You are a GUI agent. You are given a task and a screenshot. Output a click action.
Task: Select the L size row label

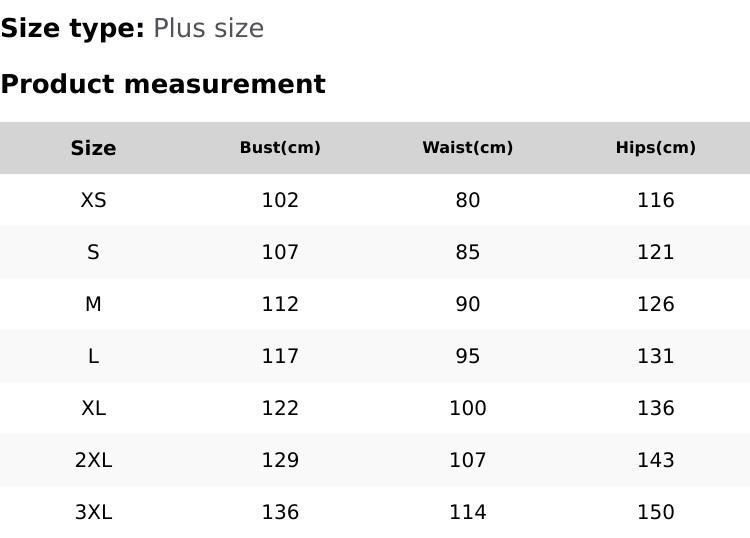tap(93, 356)
